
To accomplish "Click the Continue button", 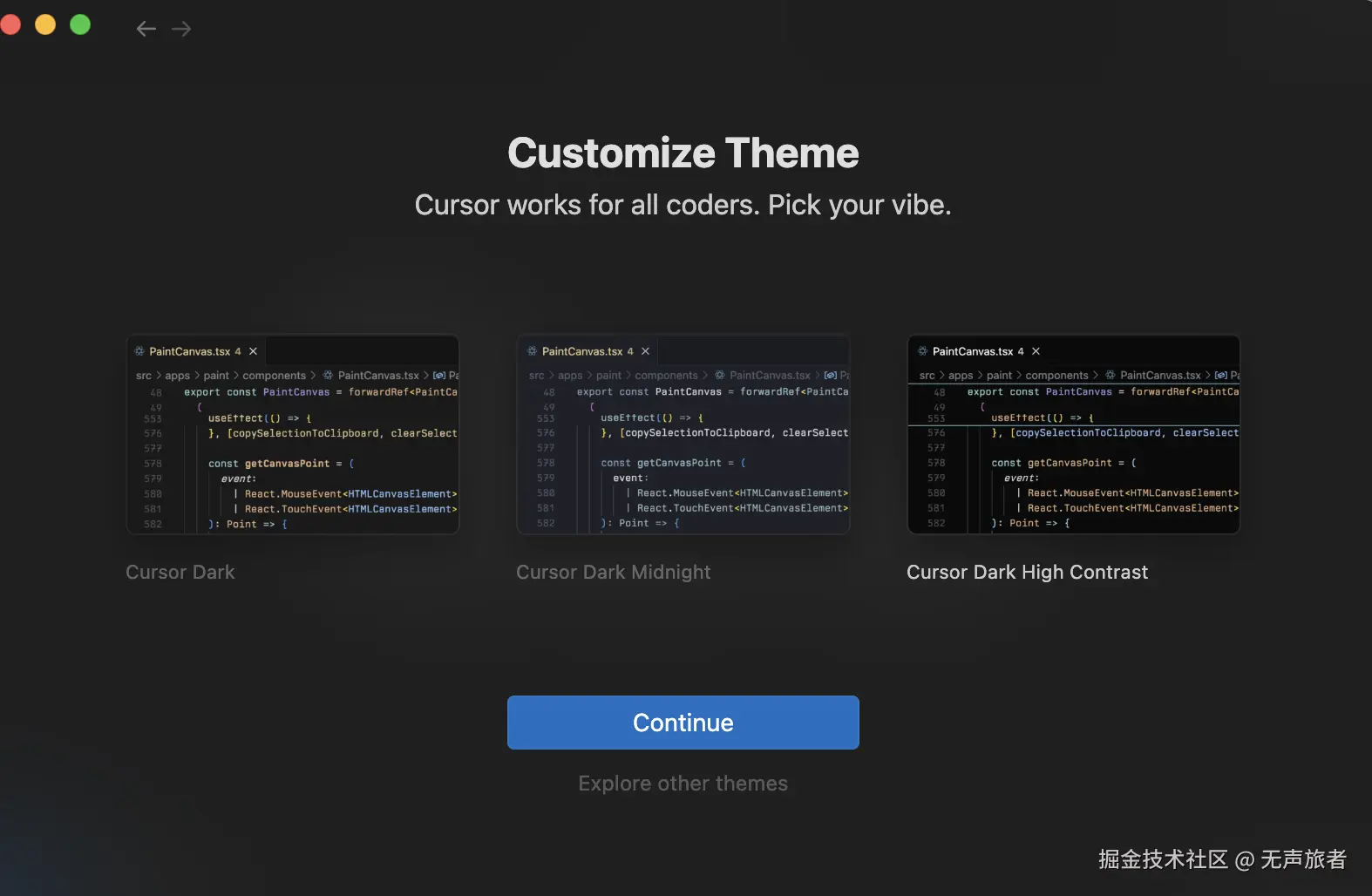I will click(683, 723).
